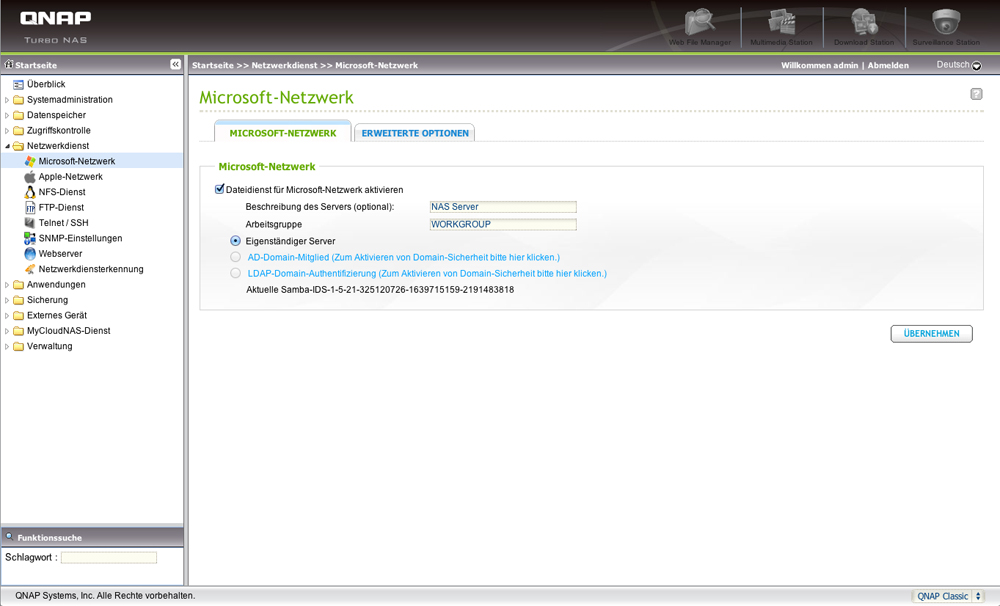1000x606 pixels.
Task: Select Apple-Netzwerk in the tree
Action: [x=70, y=177]
